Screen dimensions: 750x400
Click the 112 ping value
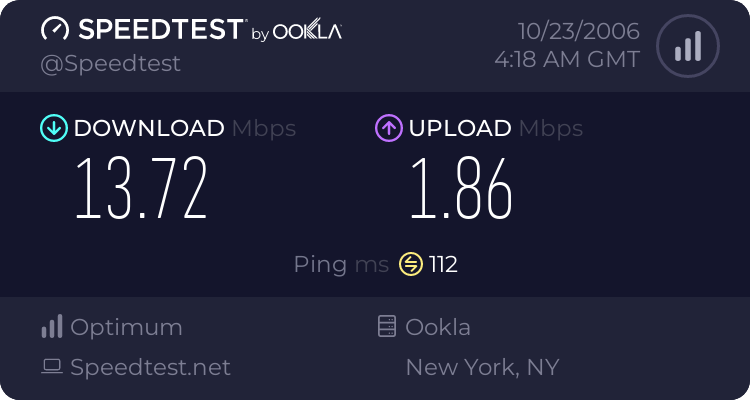coord(443,264)
